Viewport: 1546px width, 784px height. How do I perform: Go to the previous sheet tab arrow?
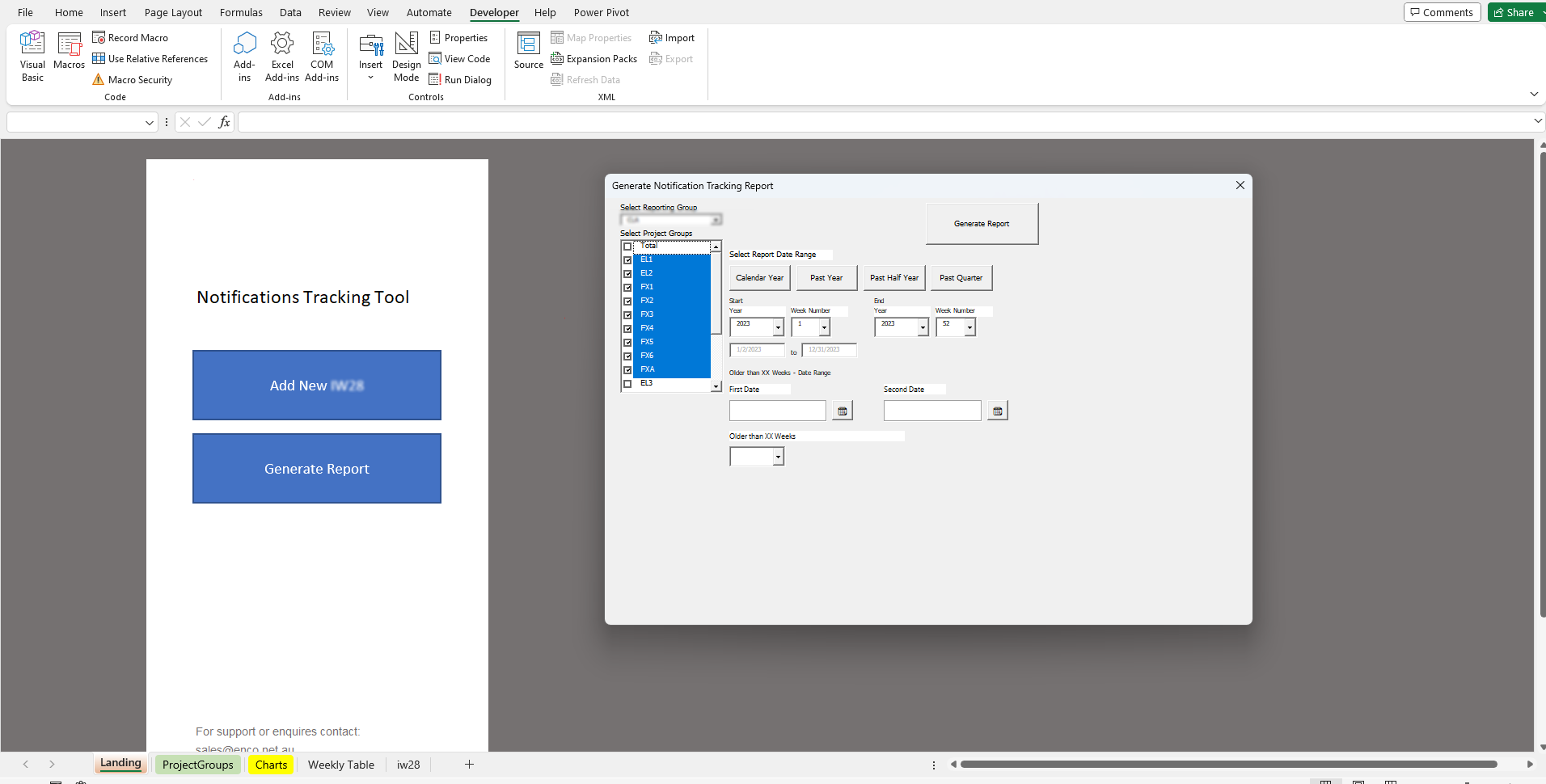point(26,765)
